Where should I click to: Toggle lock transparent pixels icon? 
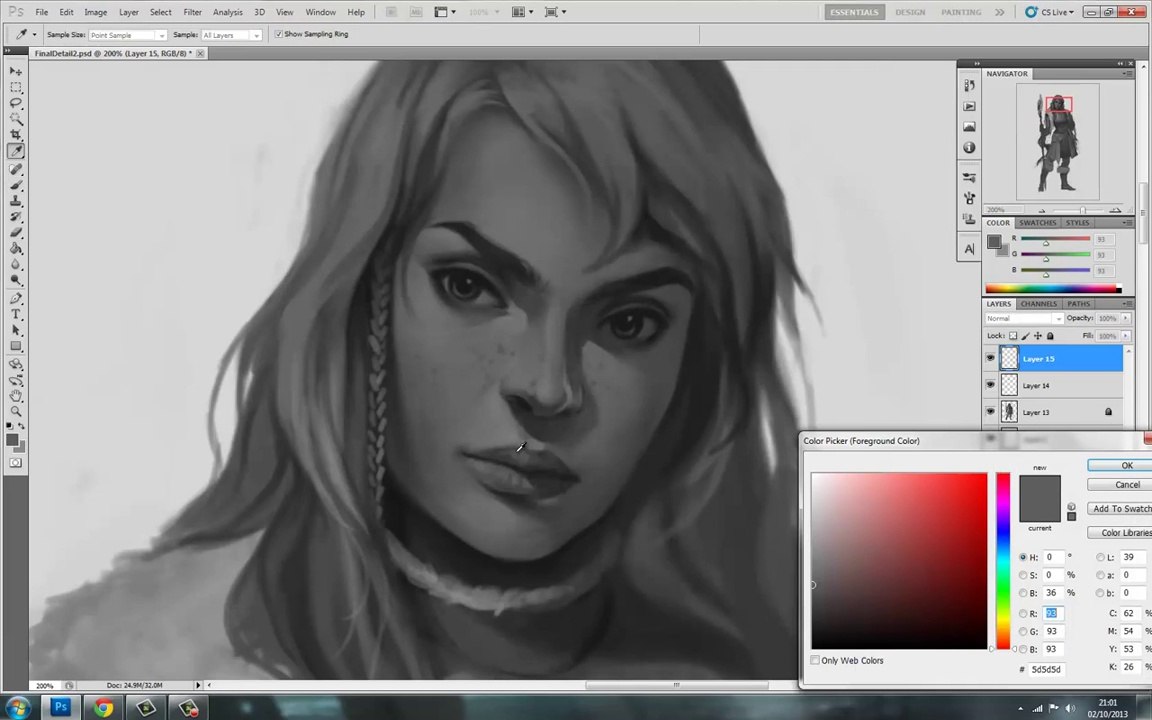coord(1013,336)
